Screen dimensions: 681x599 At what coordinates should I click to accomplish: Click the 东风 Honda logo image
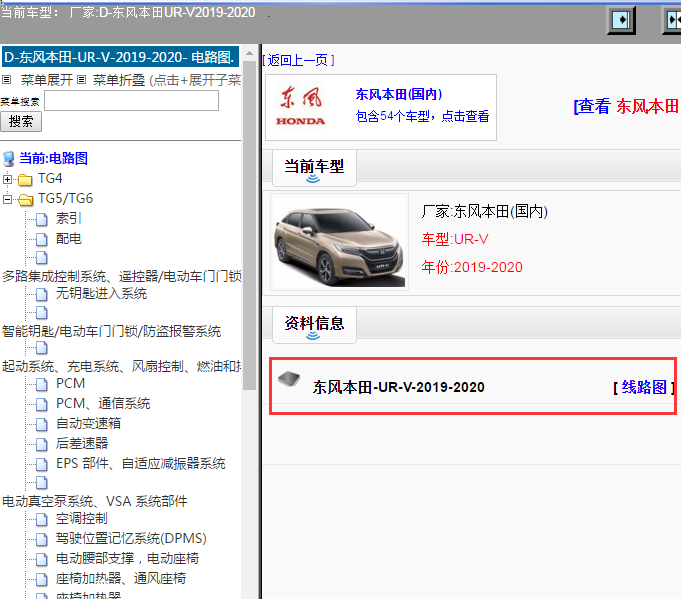301,106
